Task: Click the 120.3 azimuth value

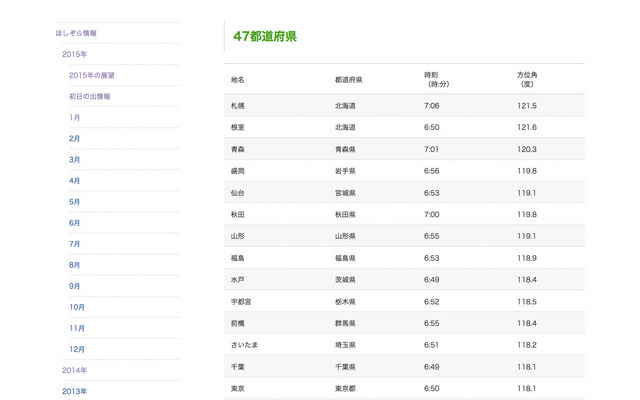Action: 527,149
